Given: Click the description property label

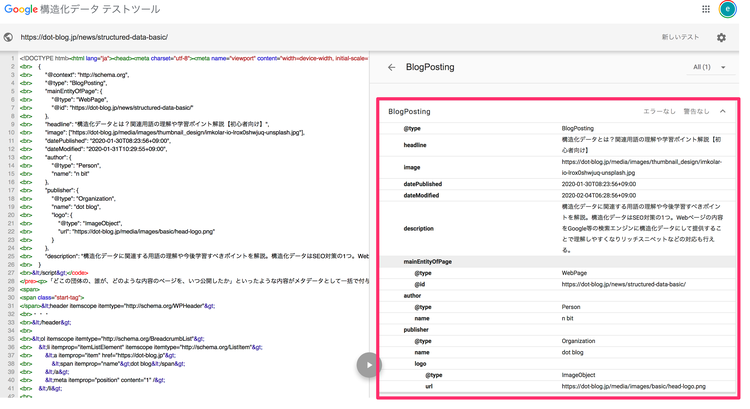Looking at the screenshot, I should [419, 229].
